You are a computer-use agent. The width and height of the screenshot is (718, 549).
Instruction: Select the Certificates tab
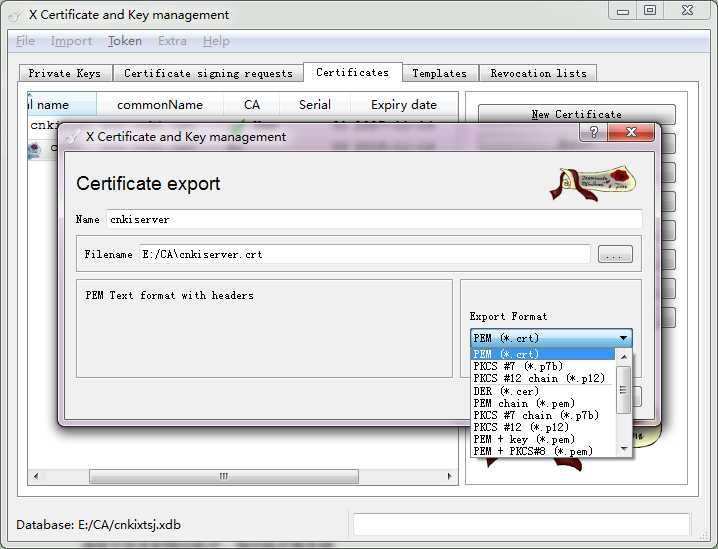(x=353, y=72)
